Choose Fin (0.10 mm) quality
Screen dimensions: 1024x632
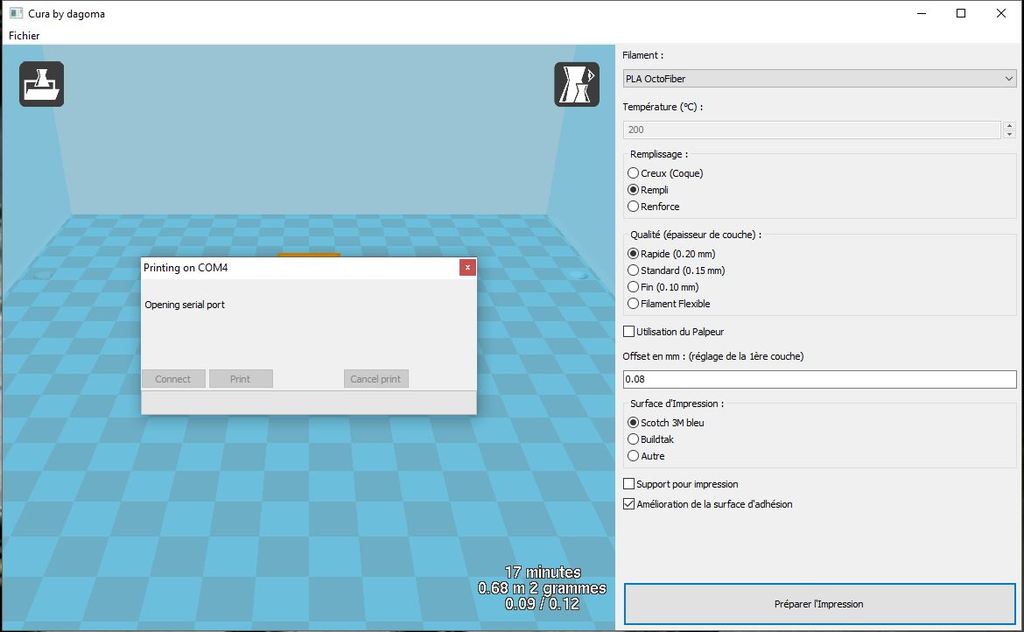[x=663, y=287]
